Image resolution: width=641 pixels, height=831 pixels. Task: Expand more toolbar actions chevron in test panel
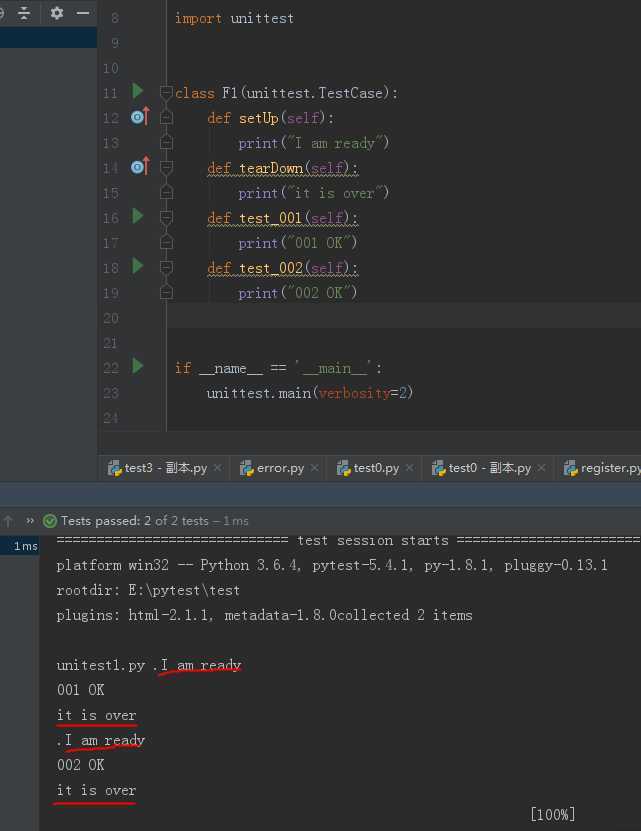pyautogui.click(x=30, y=521)
